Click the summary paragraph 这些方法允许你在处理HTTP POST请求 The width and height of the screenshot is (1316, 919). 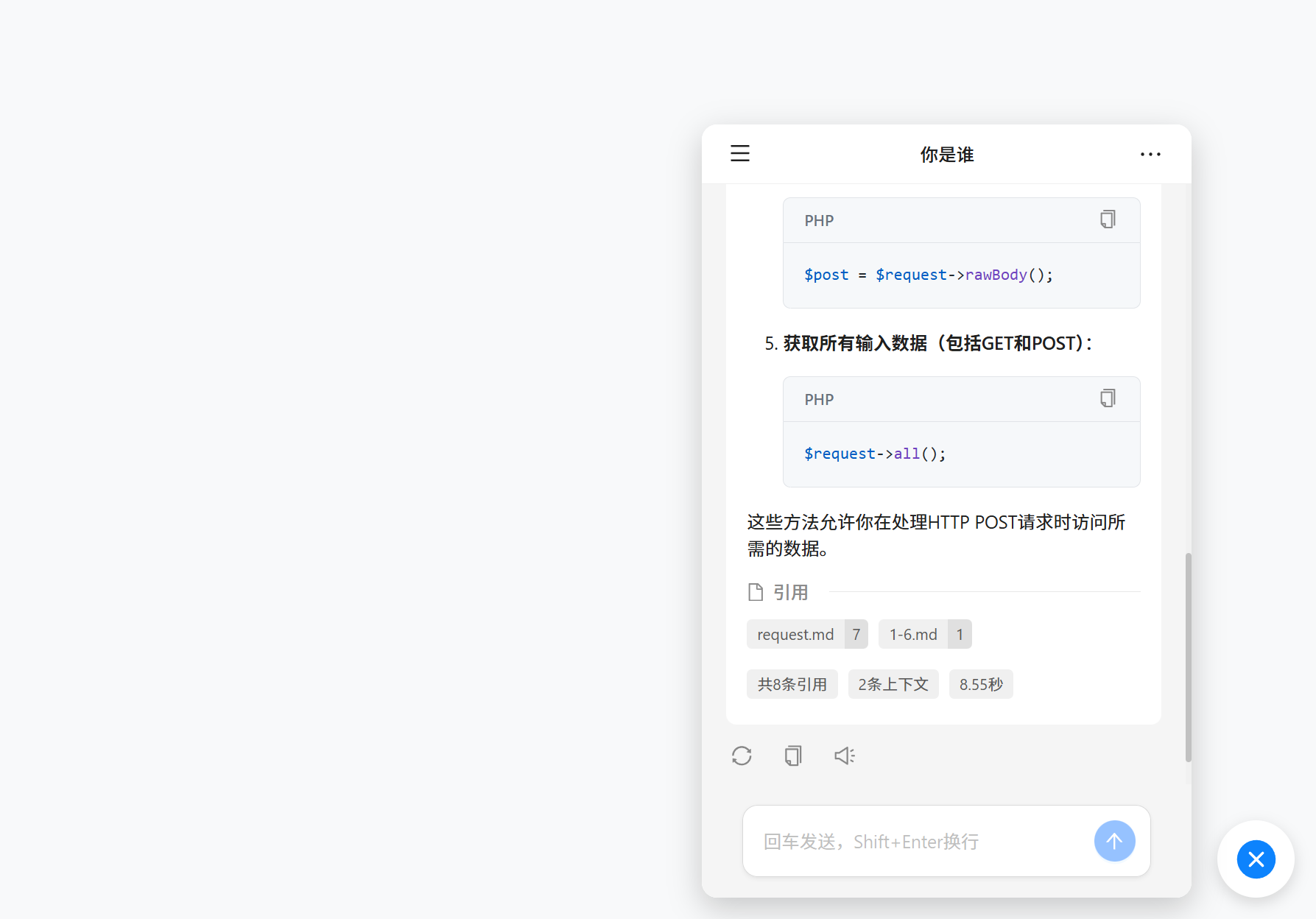click(x=936, y=535)
